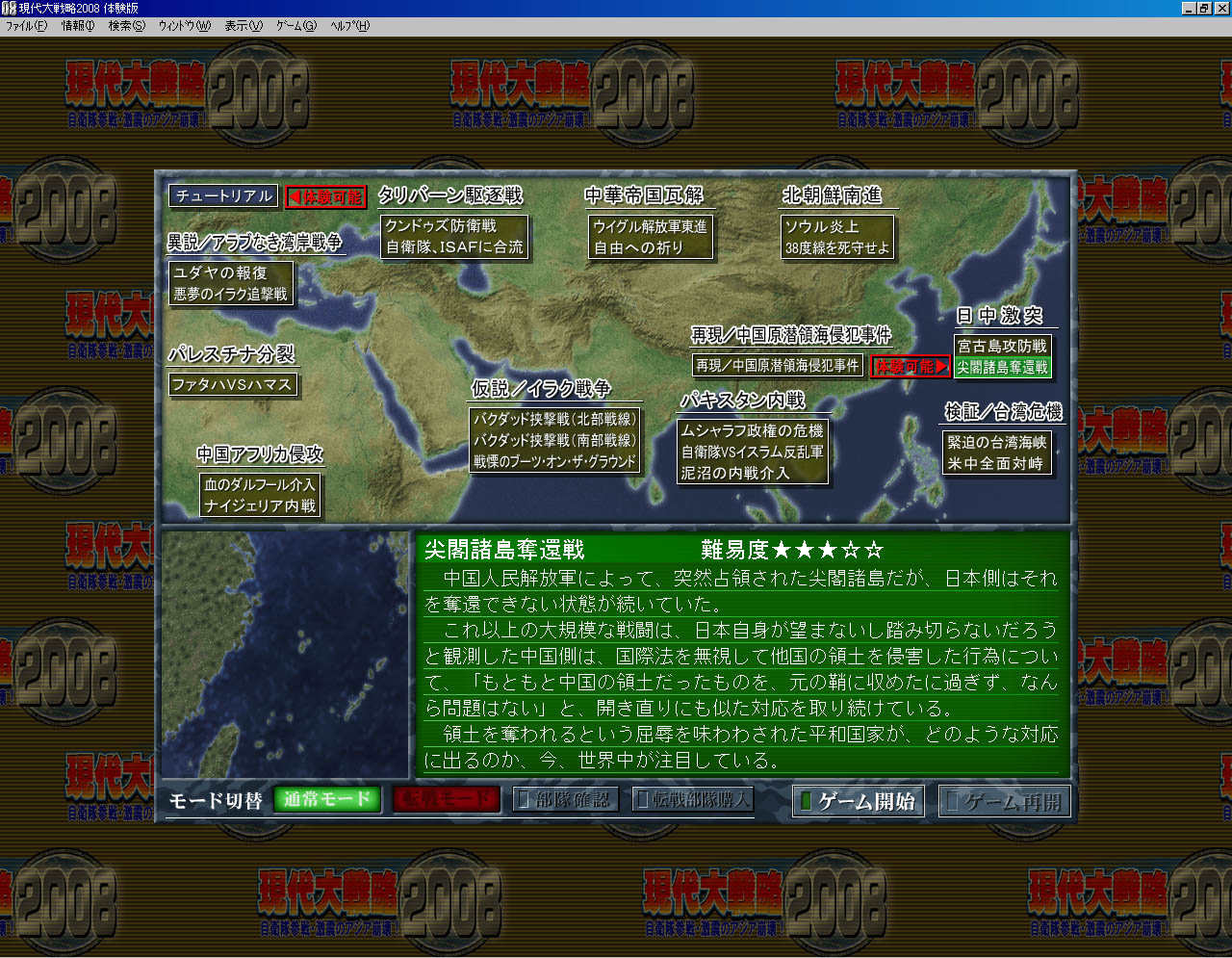Select the ソウル炎上 scenario

[x=822, y=226]
